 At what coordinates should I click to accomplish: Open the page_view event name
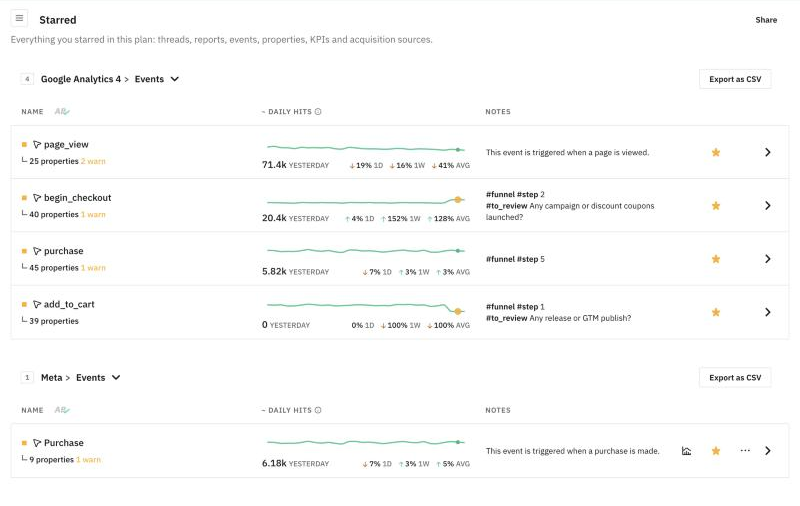tap(66, 145)
